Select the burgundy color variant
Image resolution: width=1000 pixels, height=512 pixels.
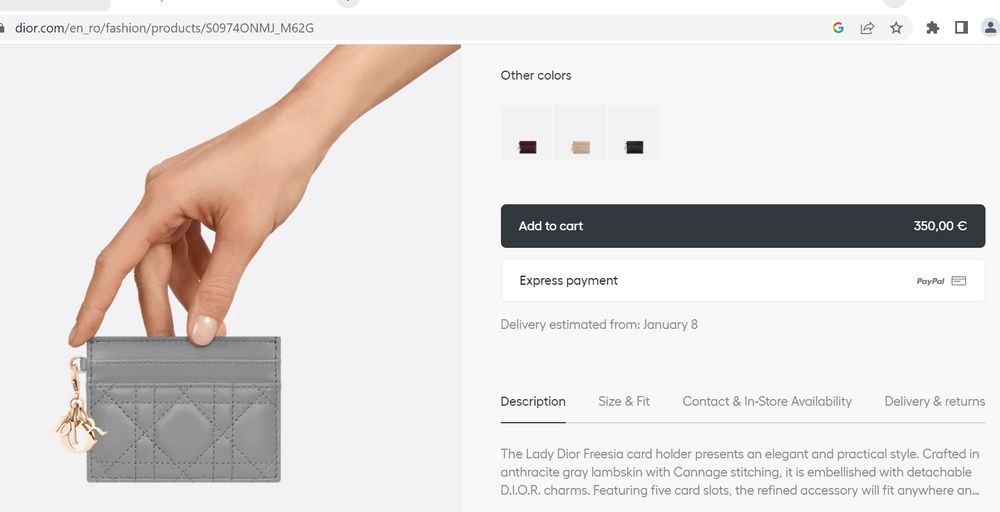(527, 133)
